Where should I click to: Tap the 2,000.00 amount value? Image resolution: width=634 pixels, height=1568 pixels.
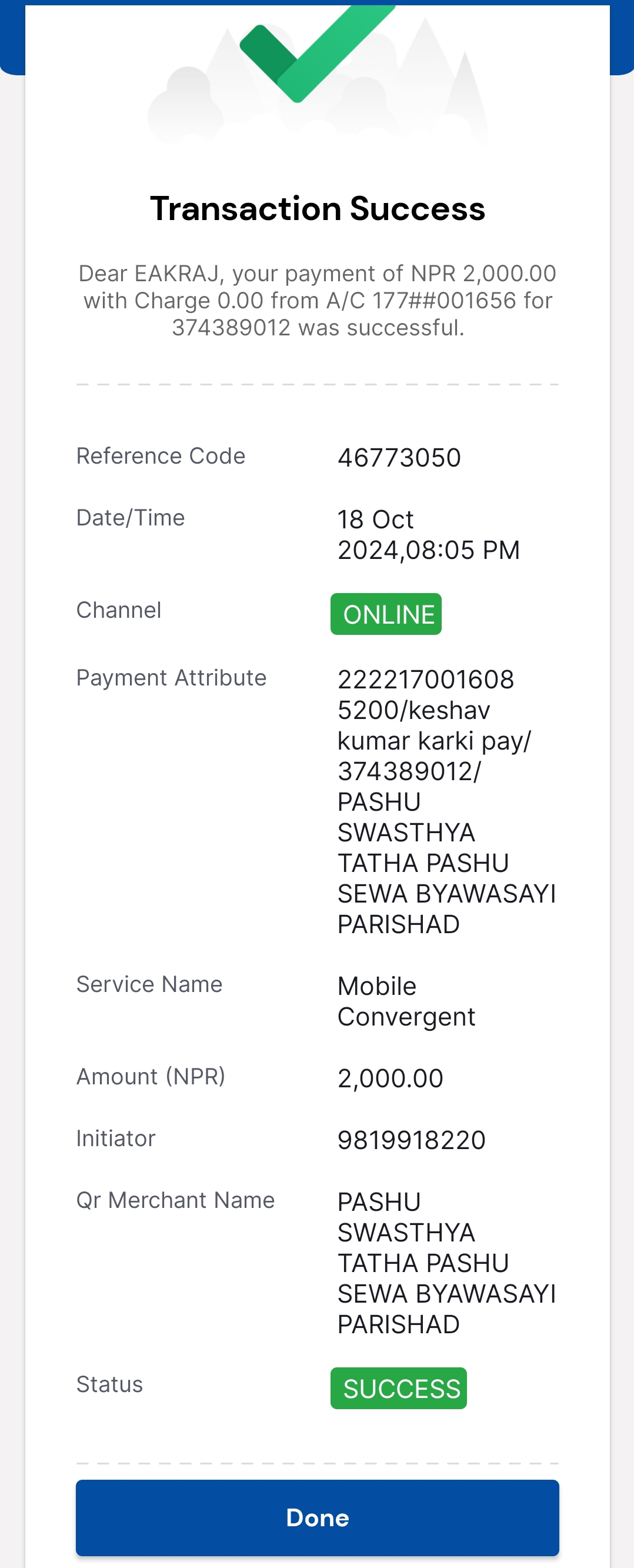[390, 1078]
